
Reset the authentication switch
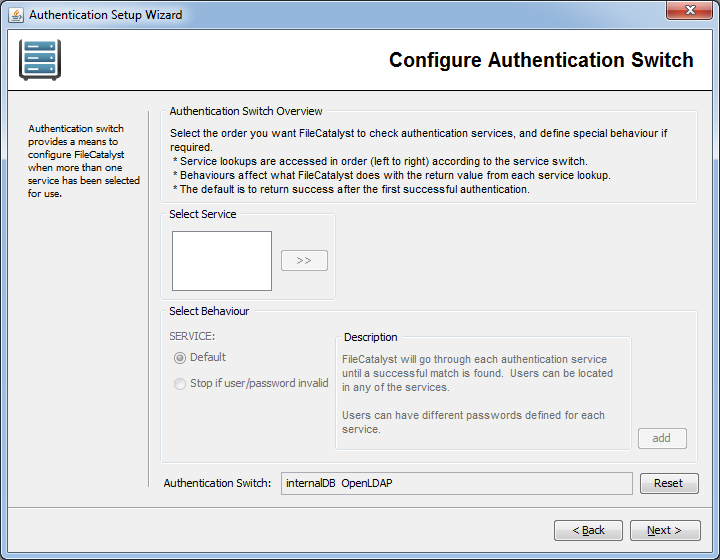click(669, 483)
